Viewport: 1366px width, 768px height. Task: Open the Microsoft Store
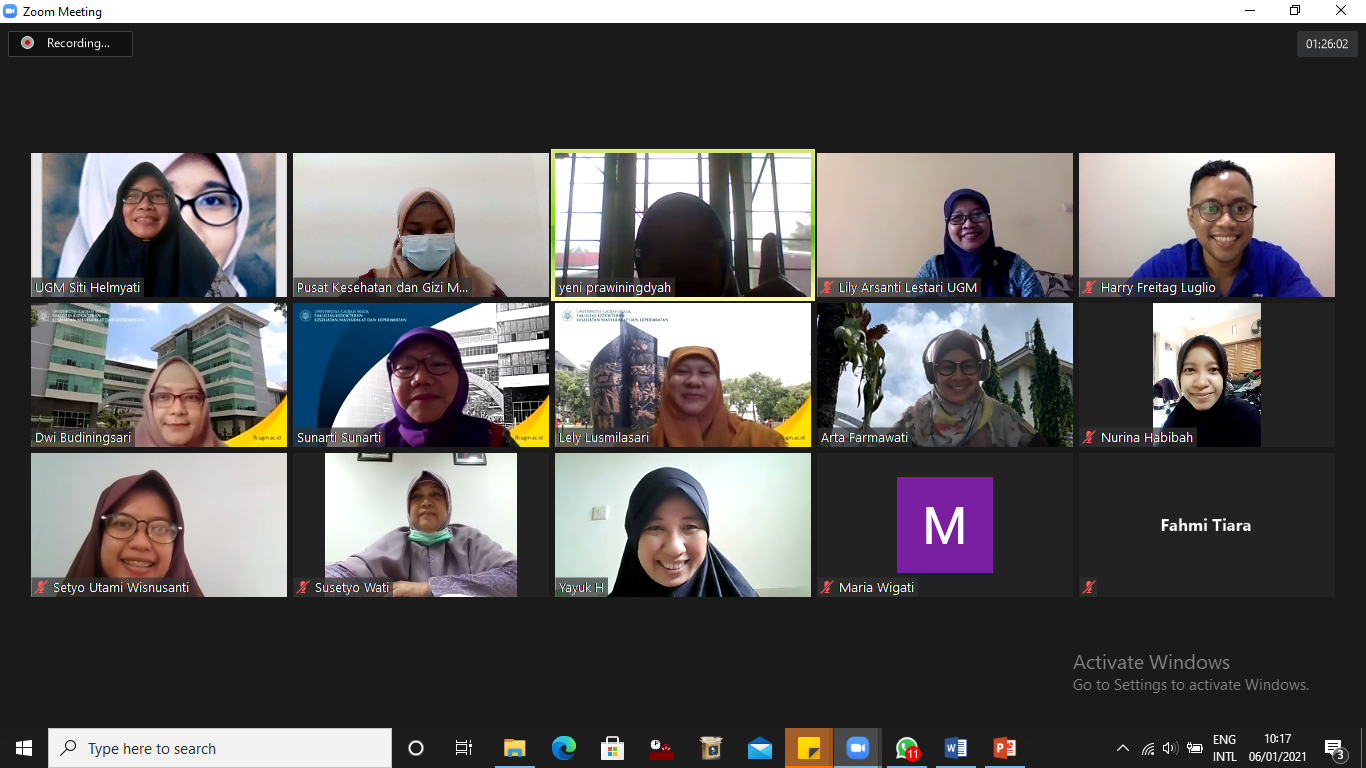(x=611, y=747)
